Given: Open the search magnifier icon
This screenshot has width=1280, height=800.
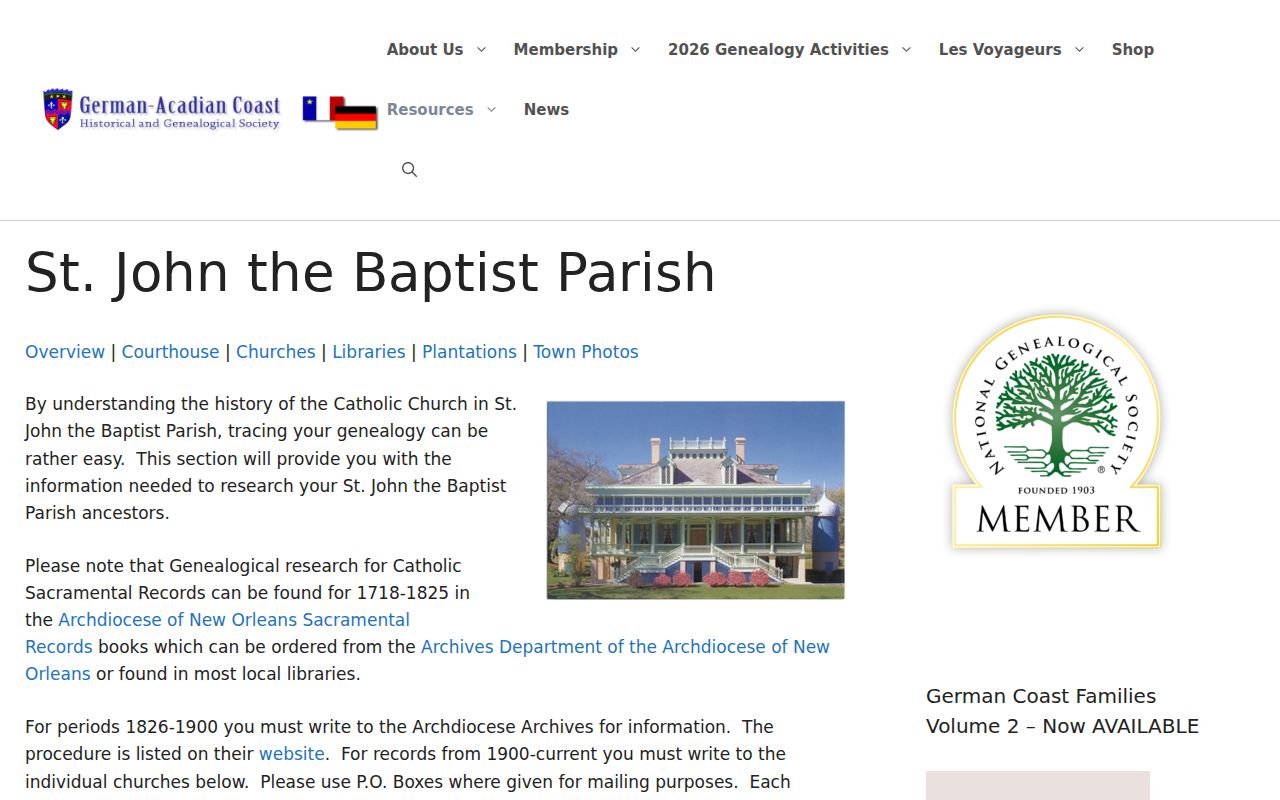Looking at the screenshot, I should [x=409, y=170].
